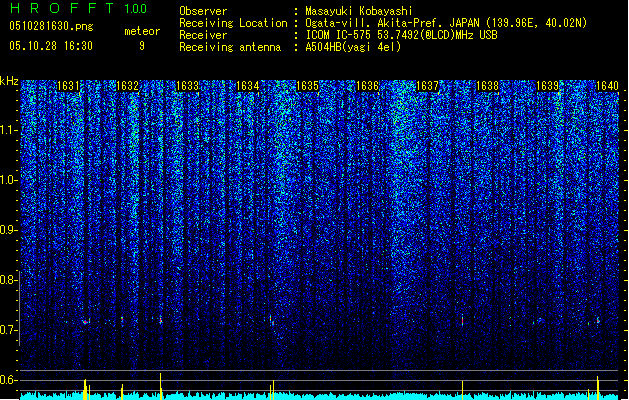Click the yellow power spike just before 1638

click(x=463, y=390)
